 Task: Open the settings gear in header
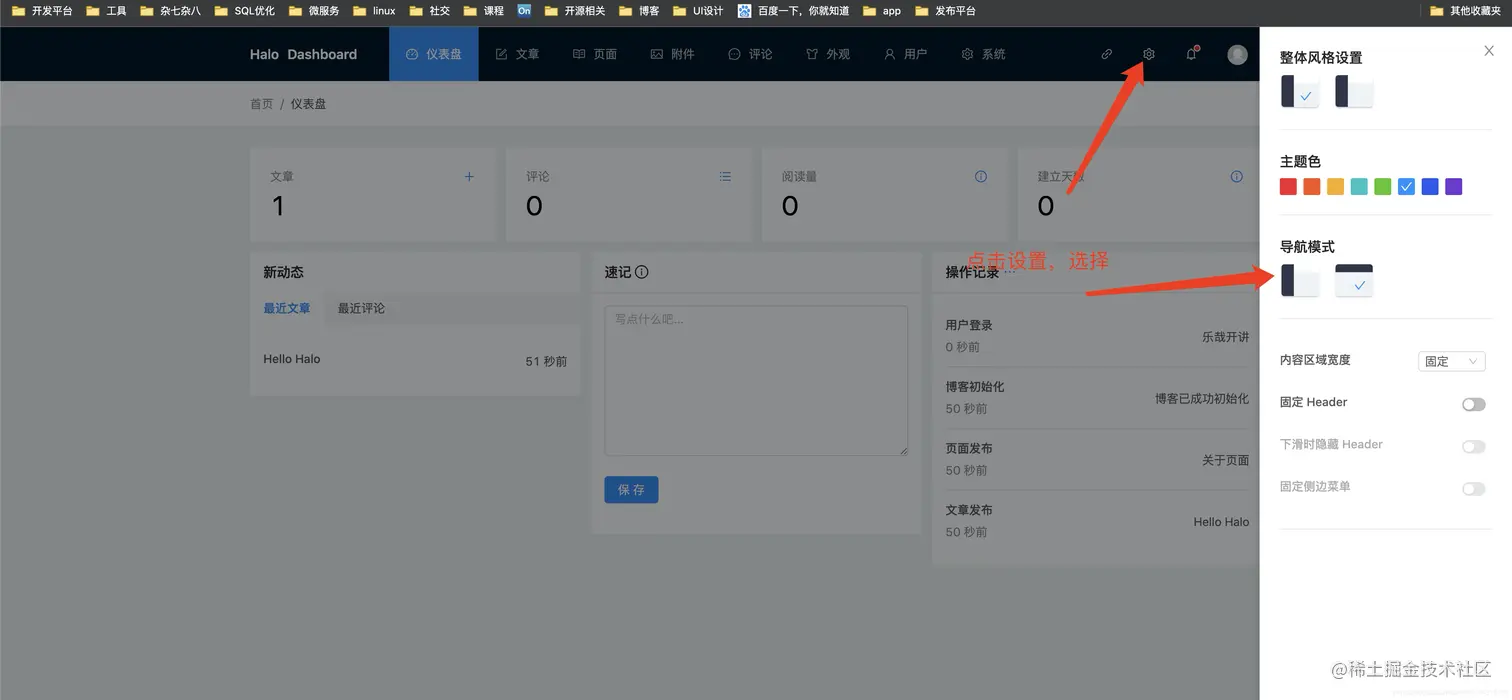1149,54
